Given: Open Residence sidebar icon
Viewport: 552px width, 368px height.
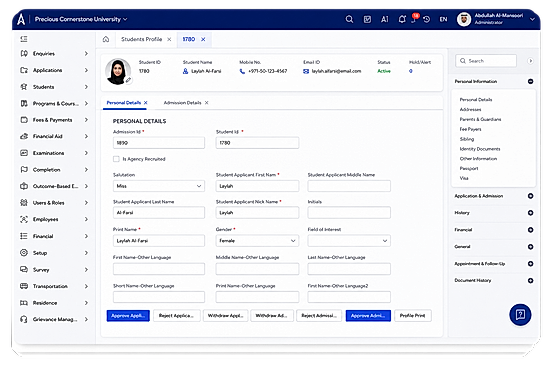Looking at the screenshot, I should pyautogui.click(x=24, y=302).
